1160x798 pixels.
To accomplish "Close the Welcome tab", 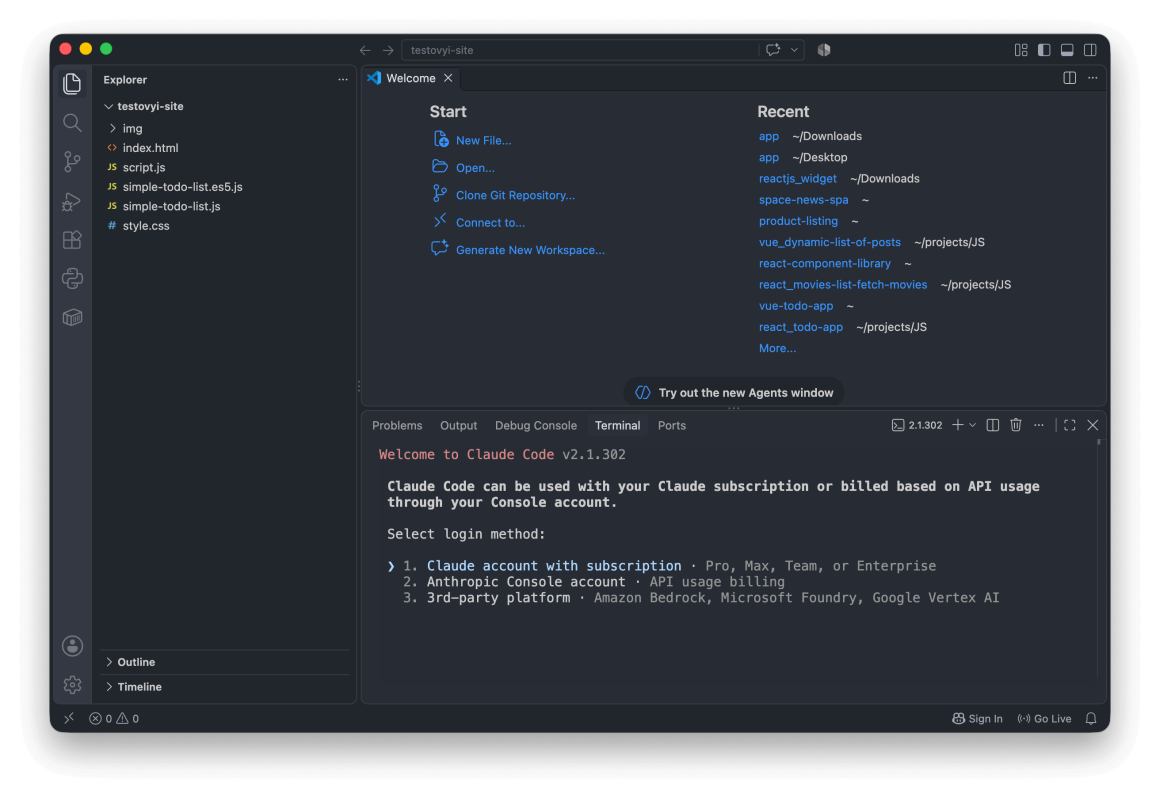I will click(x=448, y=78).
